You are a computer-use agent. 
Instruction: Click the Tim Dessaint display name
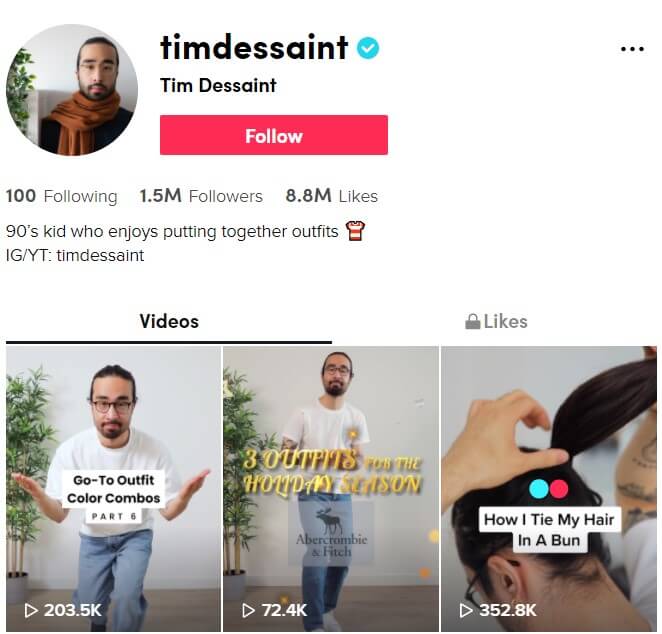[218, 86]
